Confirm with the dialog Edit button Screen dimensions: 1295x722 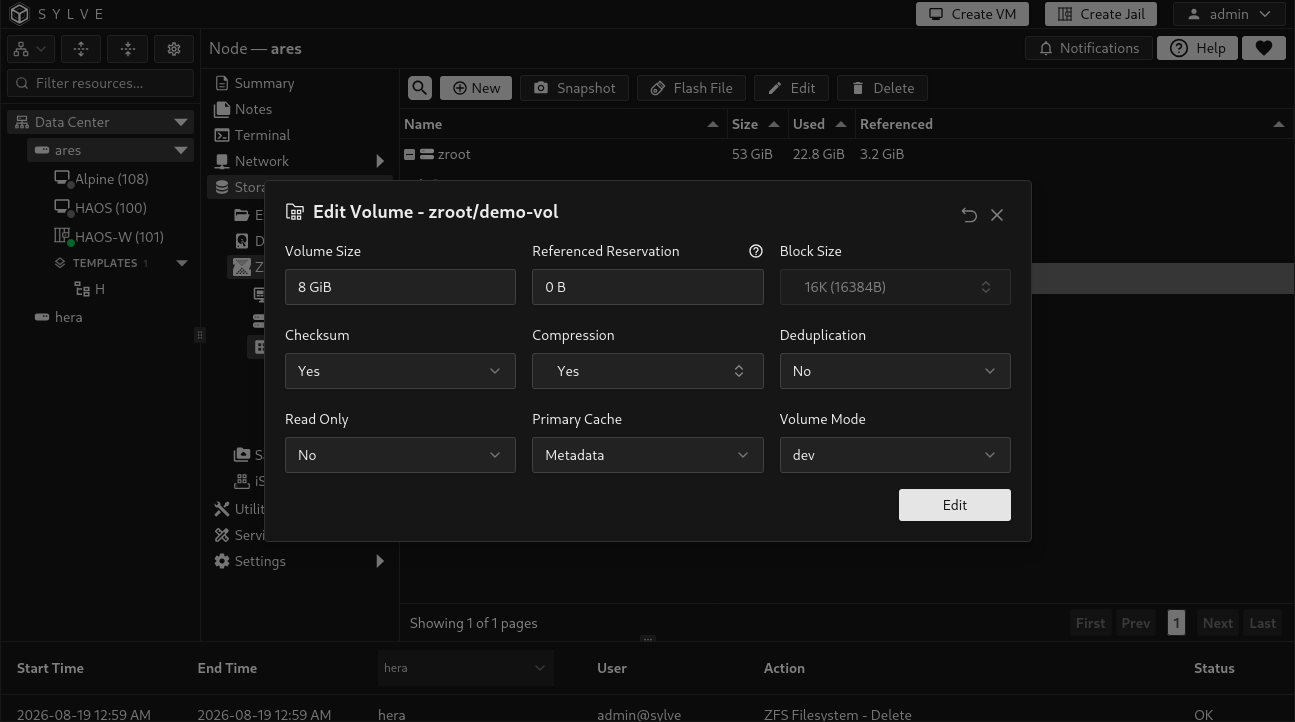[955, 505]
